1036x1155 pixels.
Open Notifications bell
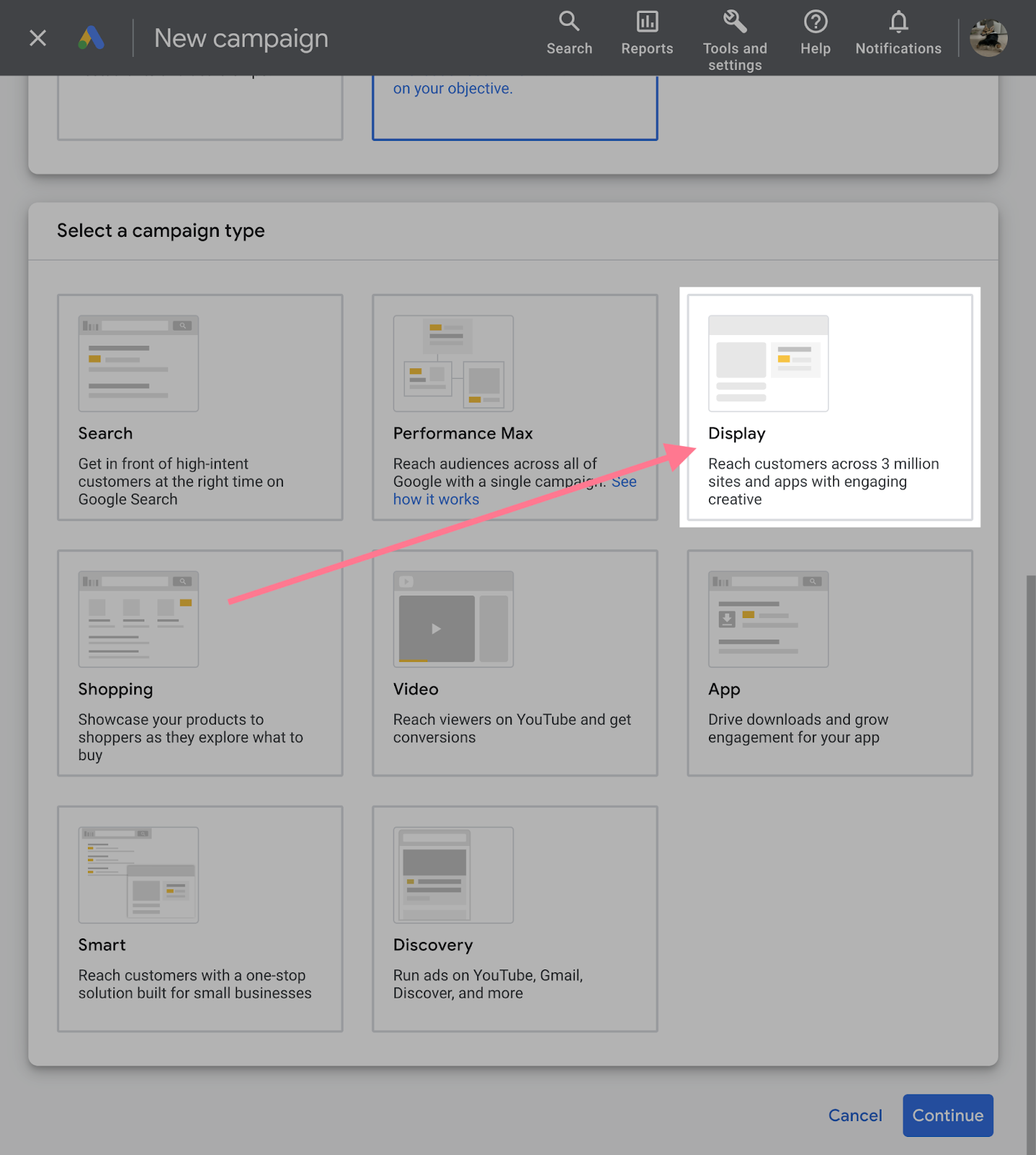pos(898,33)
